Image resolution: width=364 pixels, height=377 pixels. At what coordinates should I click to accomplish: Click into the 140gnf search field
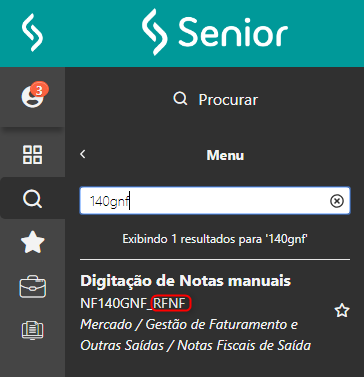(x=215, y=200)
